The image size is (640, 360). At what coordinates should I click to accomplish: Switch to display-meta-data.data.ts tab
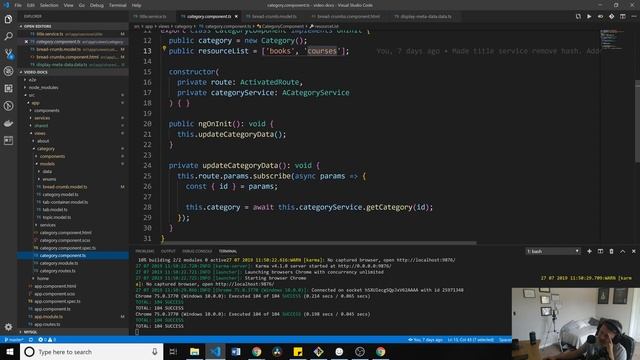coord(425,17)
